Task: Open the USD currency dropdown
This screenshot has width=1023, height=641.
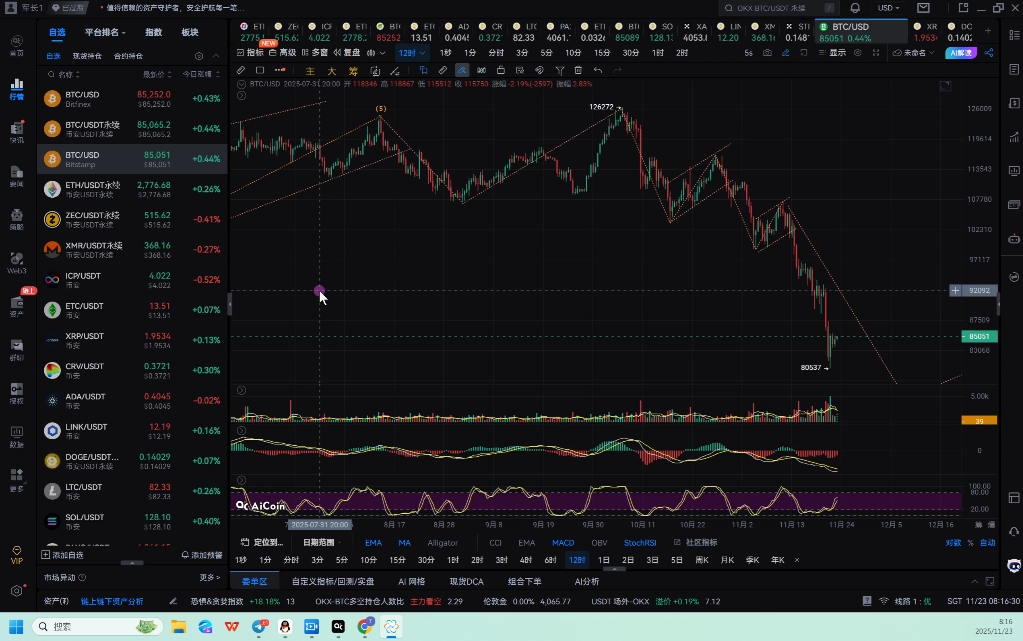Action: (888, 8)
